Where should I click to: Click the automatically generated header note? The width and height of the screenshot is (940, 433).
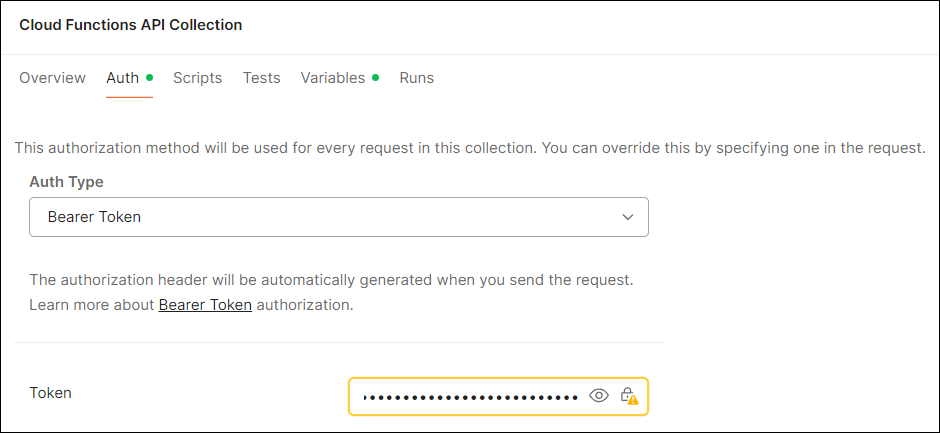coord(331,279)
